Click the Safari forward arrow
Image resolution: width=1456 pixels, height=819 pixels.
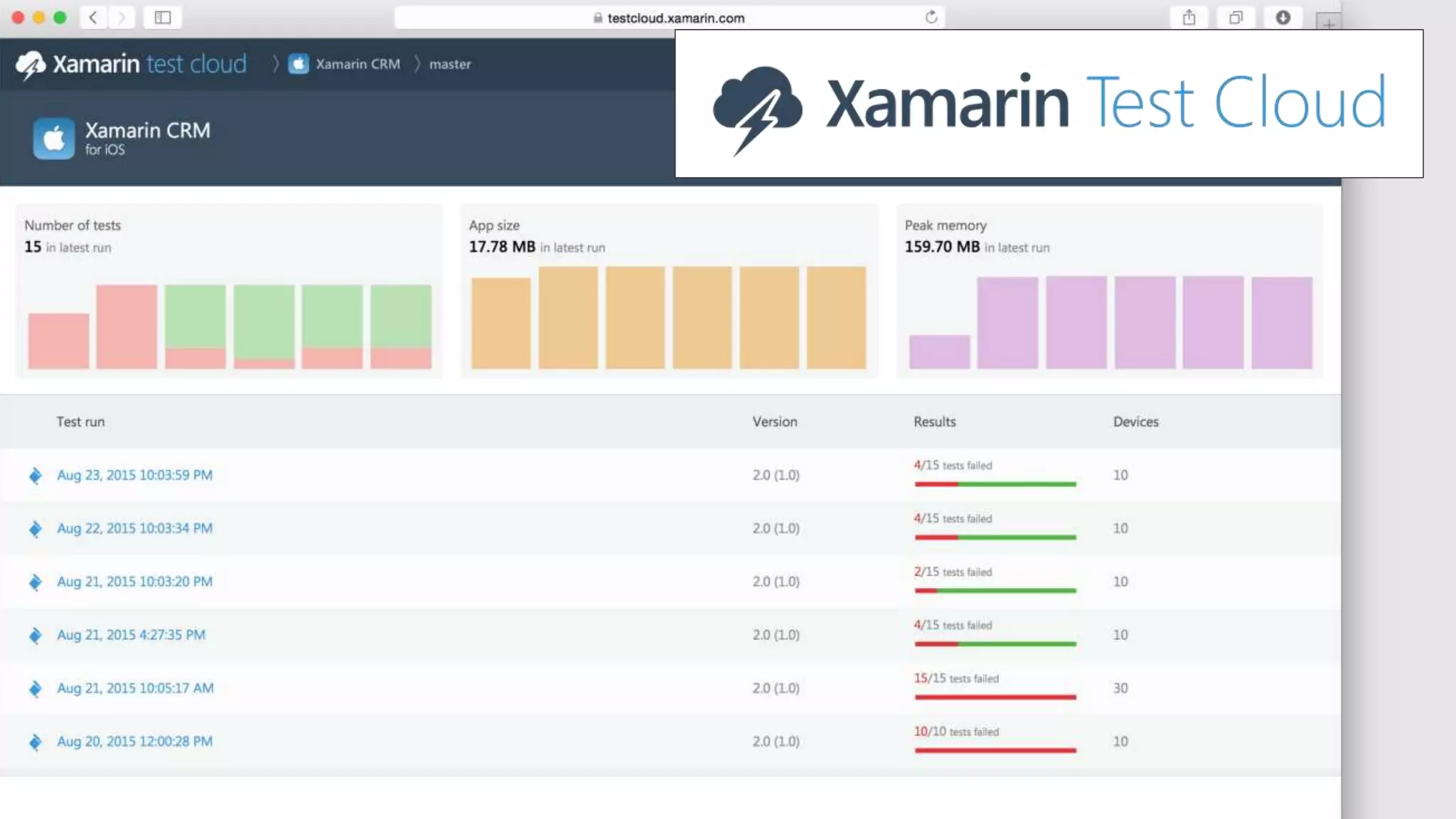pos(122,17)
